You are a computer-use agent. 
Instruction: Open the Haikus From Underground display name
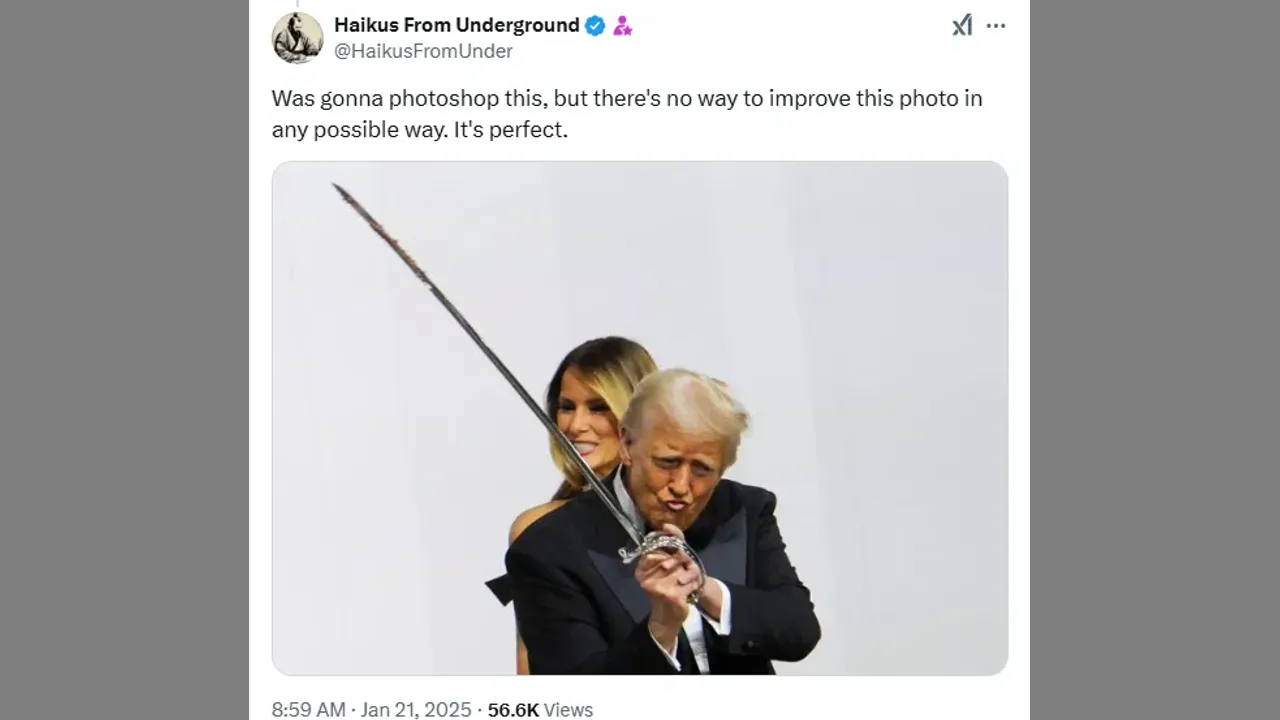[x=457, y=25]
